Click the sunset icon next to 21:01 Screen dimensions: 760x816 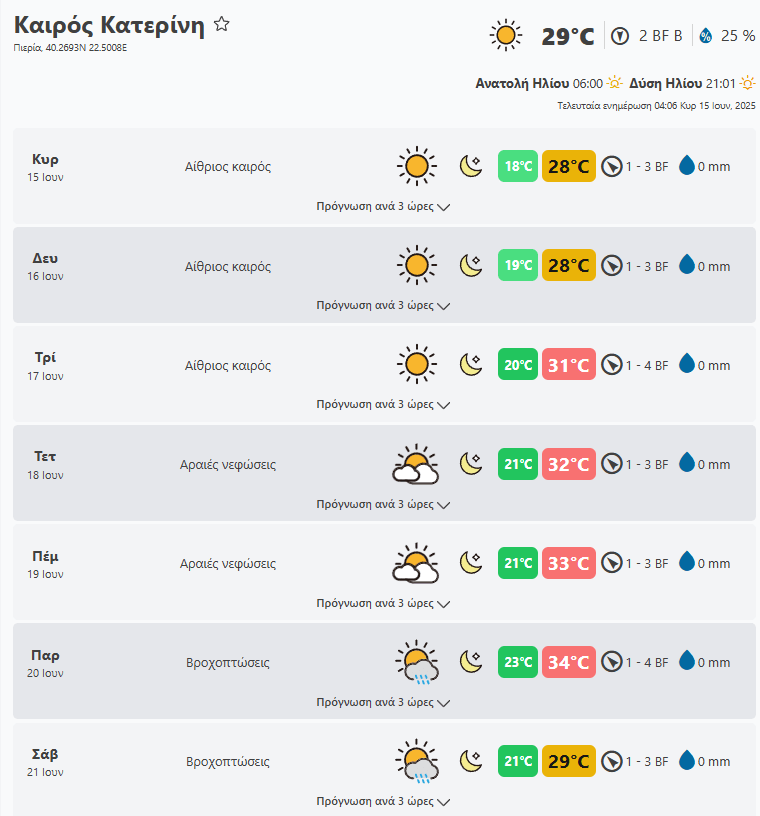click(747, 83)
